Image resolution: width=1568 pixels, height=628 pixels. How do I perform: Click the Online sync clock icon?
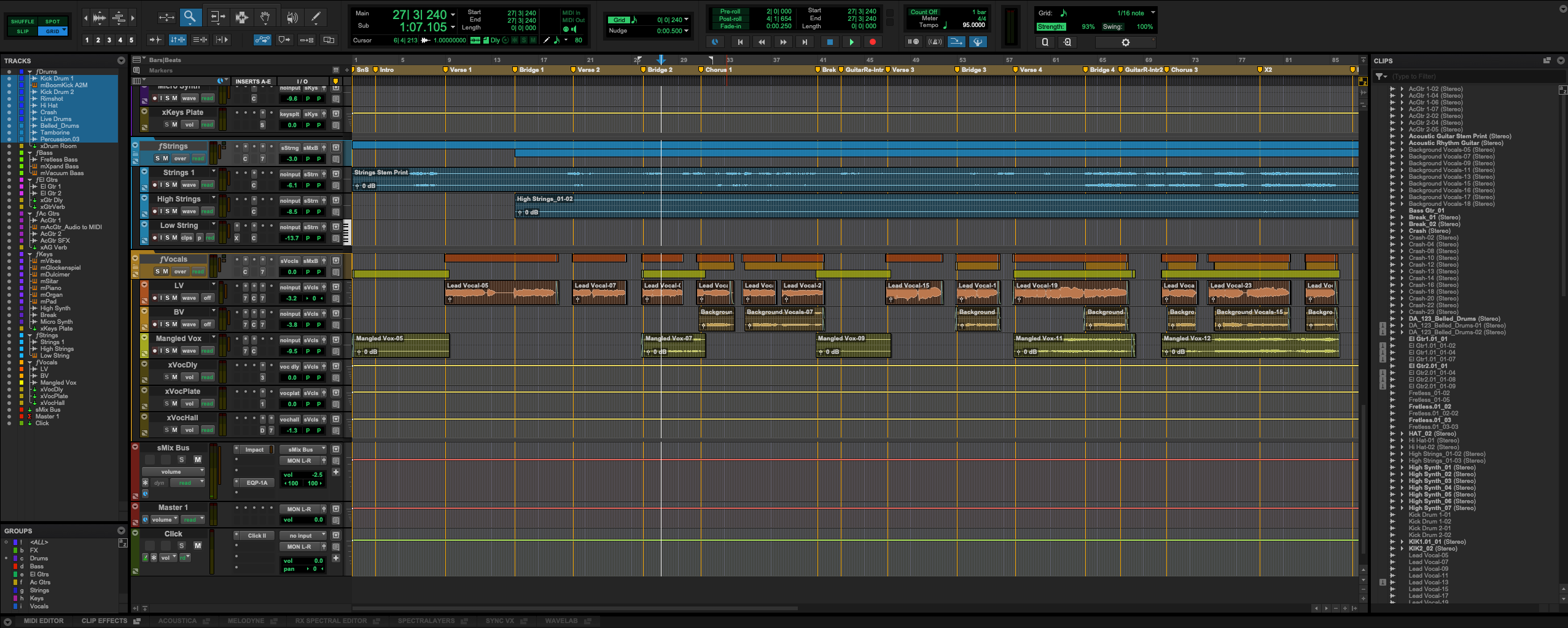tap(715, 42)
